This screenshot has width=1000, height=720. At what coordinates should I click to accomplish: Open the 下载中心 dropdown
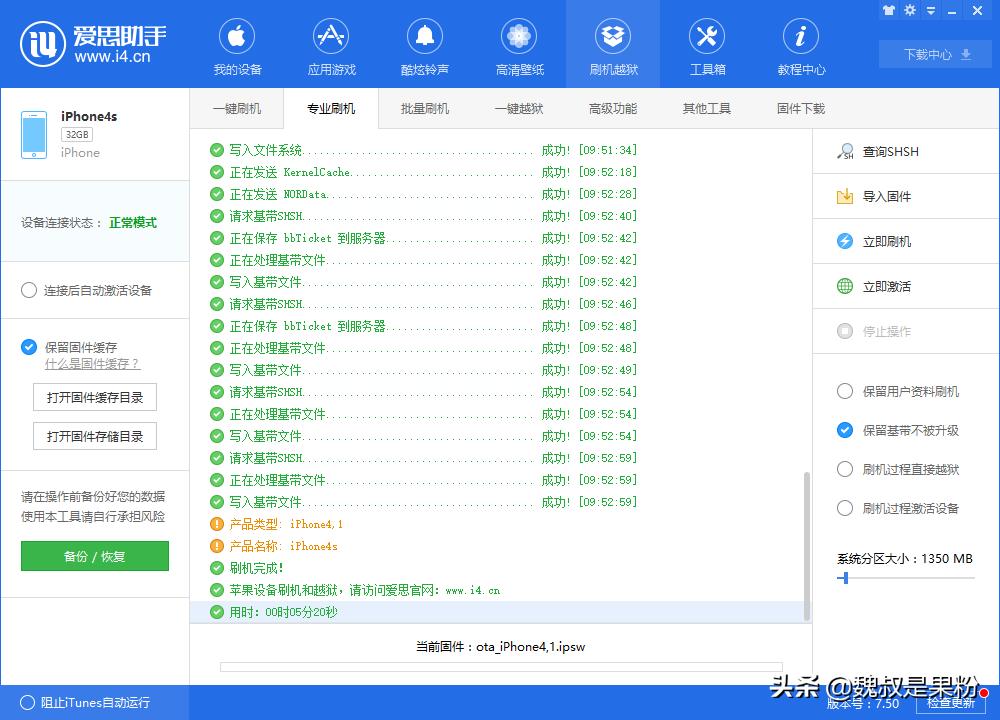934,55
